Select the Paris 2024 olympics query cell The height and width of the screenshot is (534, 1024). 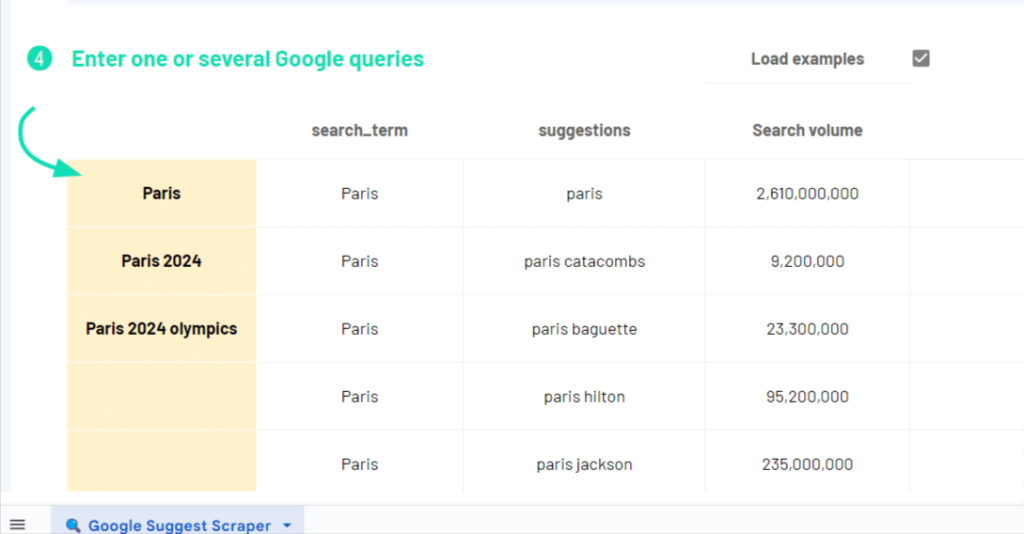point(161,328)
